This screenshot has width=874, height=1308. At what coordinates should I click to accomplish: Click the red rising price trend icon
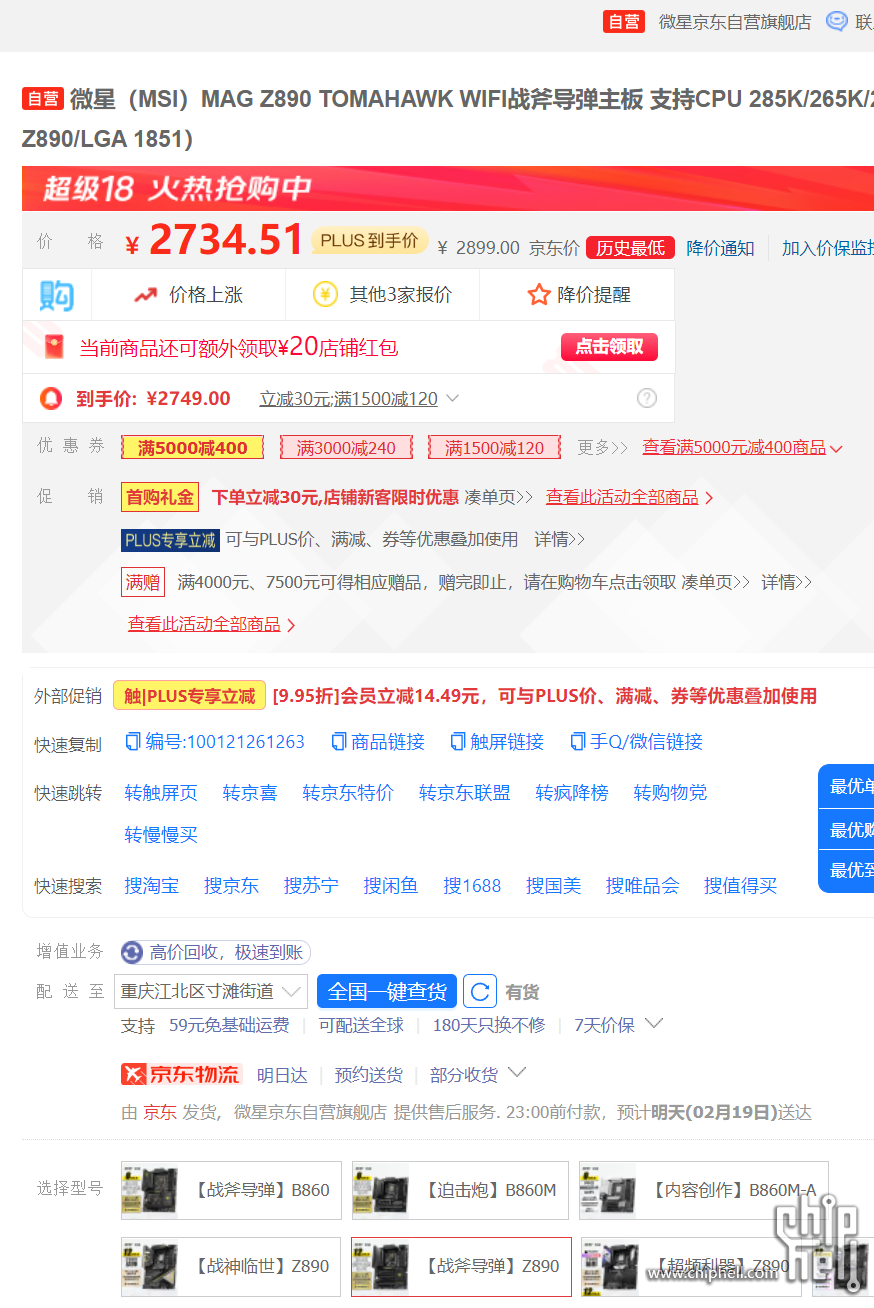(146, 295)
